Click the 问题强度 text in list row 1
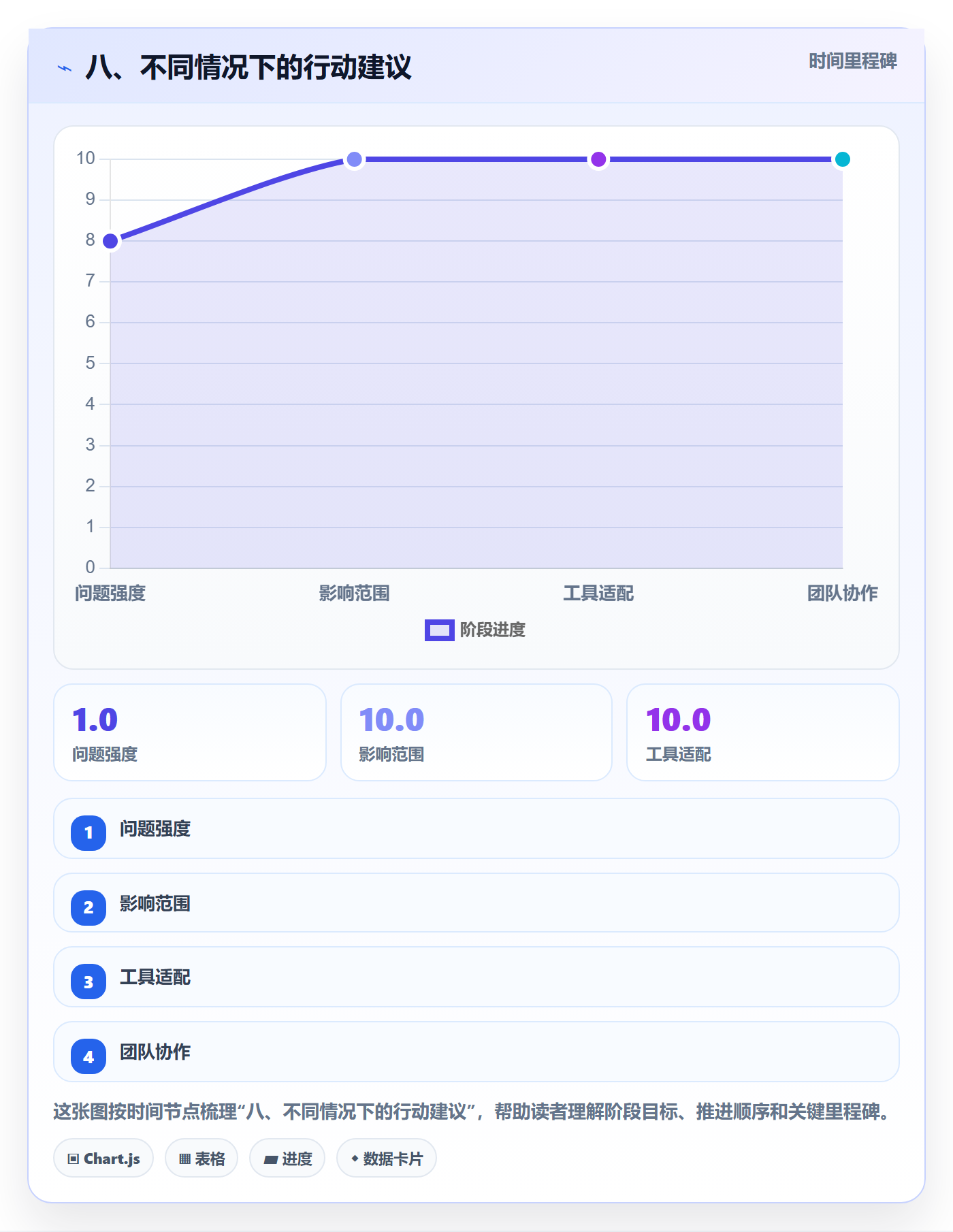 click(155, 829)
